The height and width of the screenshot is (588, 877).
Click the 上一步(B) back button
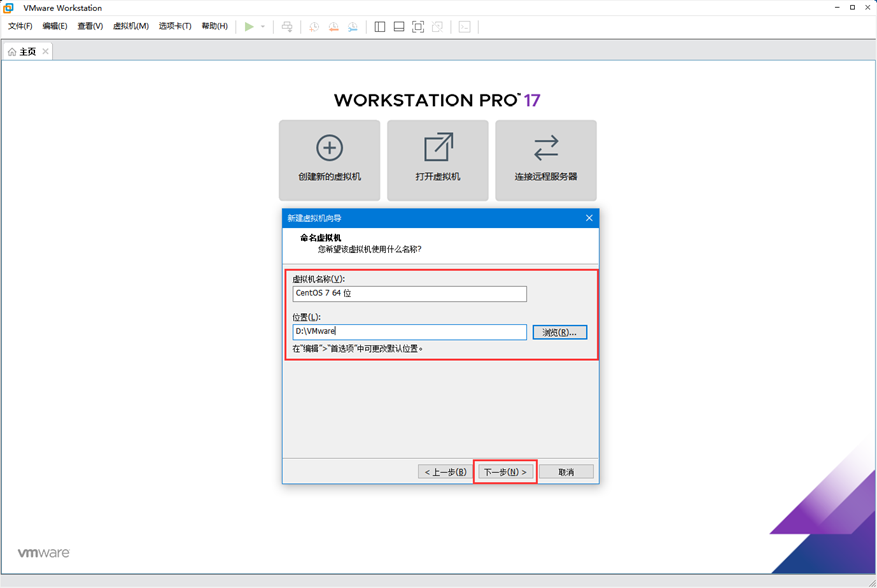tap(445, 472)
